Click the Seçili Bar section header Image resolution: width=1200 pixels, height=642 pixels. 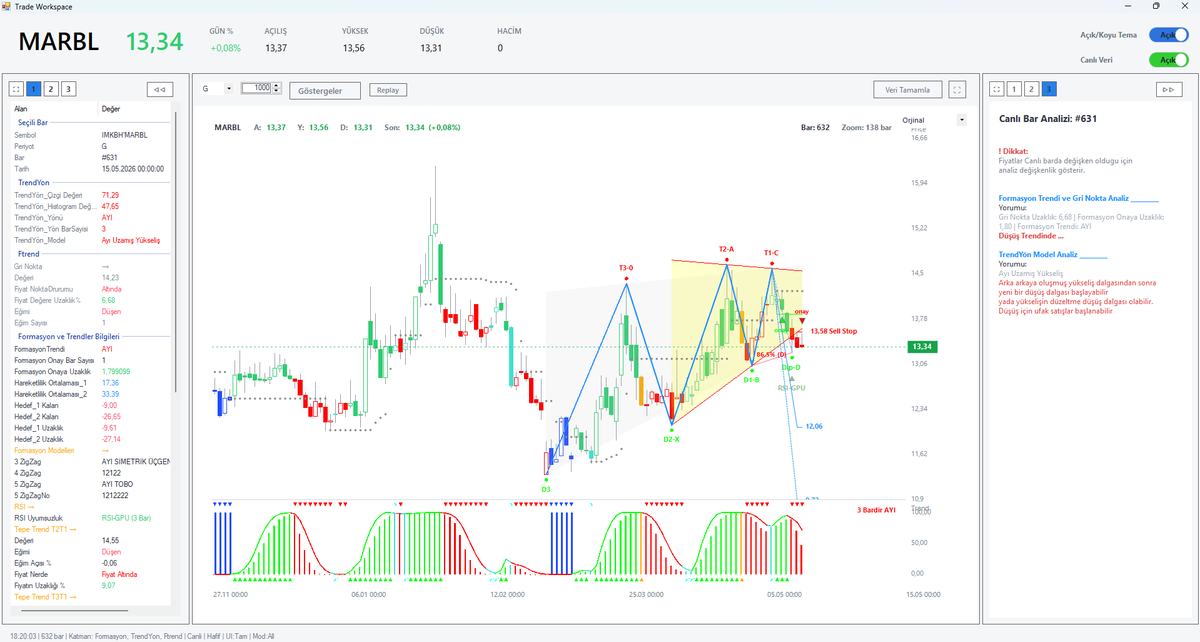click(35, 122)
